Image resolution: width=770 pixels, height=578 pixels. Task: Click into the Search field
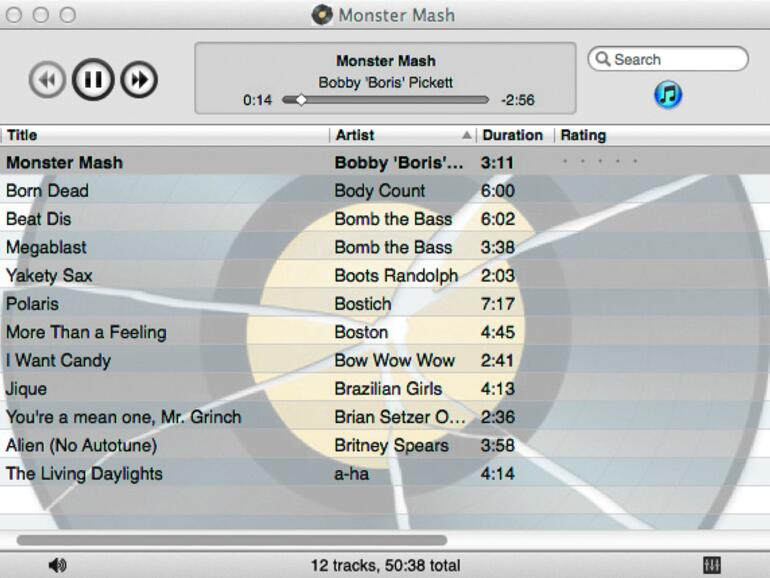[x=668, y=59]
